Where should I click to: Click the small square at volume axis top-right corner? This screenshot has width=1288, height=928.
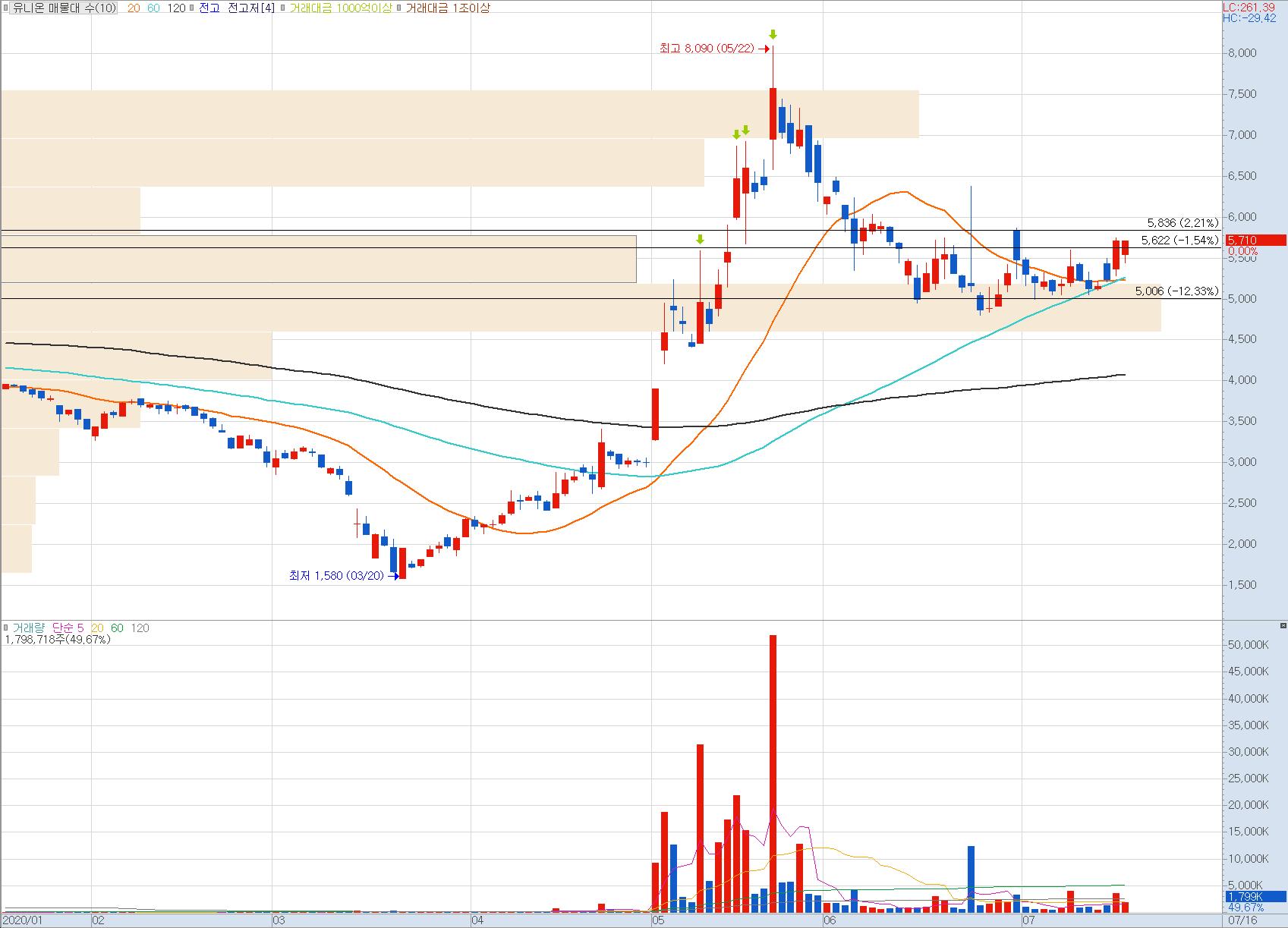coord(1283,626)
